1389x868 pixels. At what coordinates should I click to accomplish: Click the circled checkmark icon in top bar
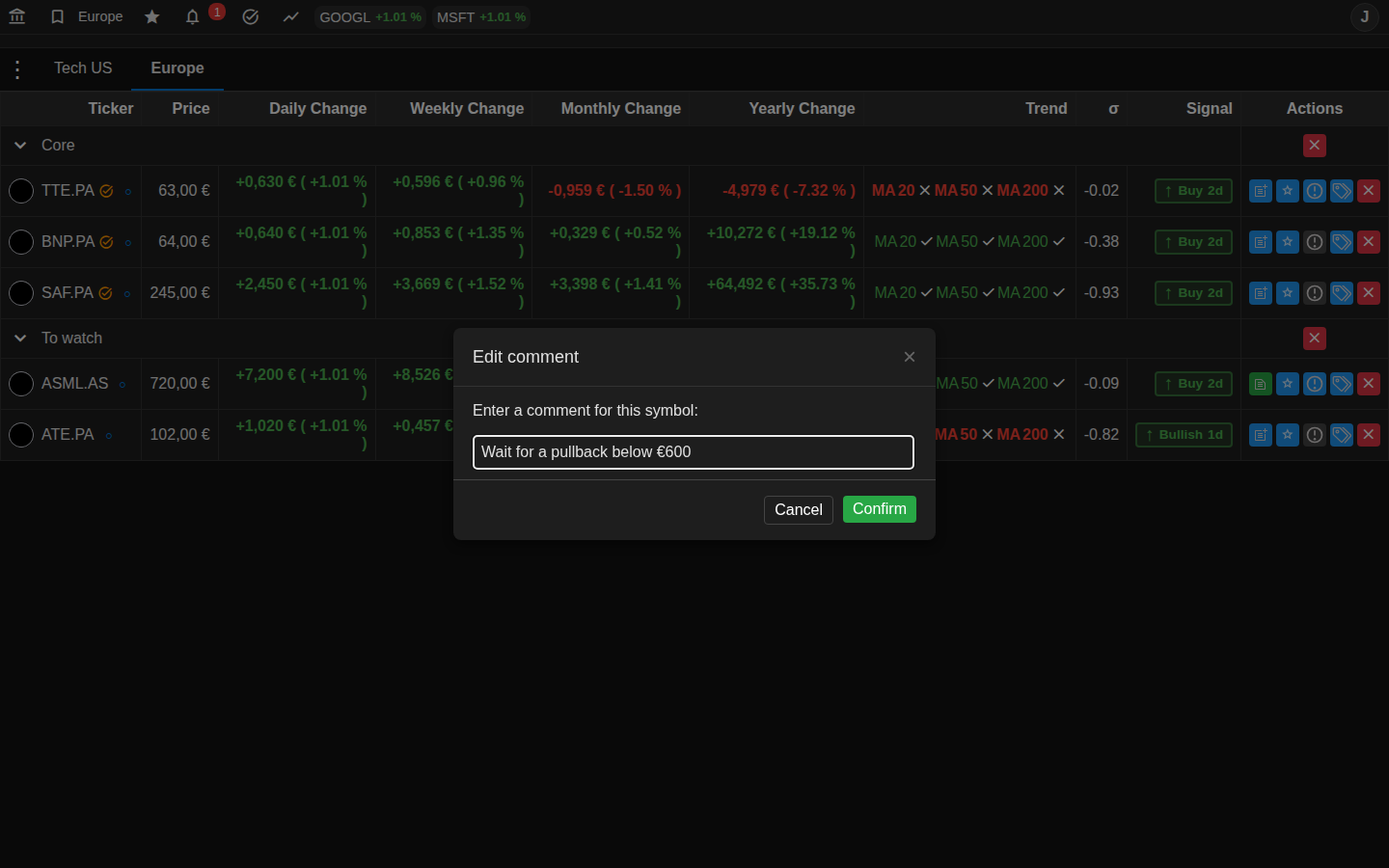click(x=251, y=16)
